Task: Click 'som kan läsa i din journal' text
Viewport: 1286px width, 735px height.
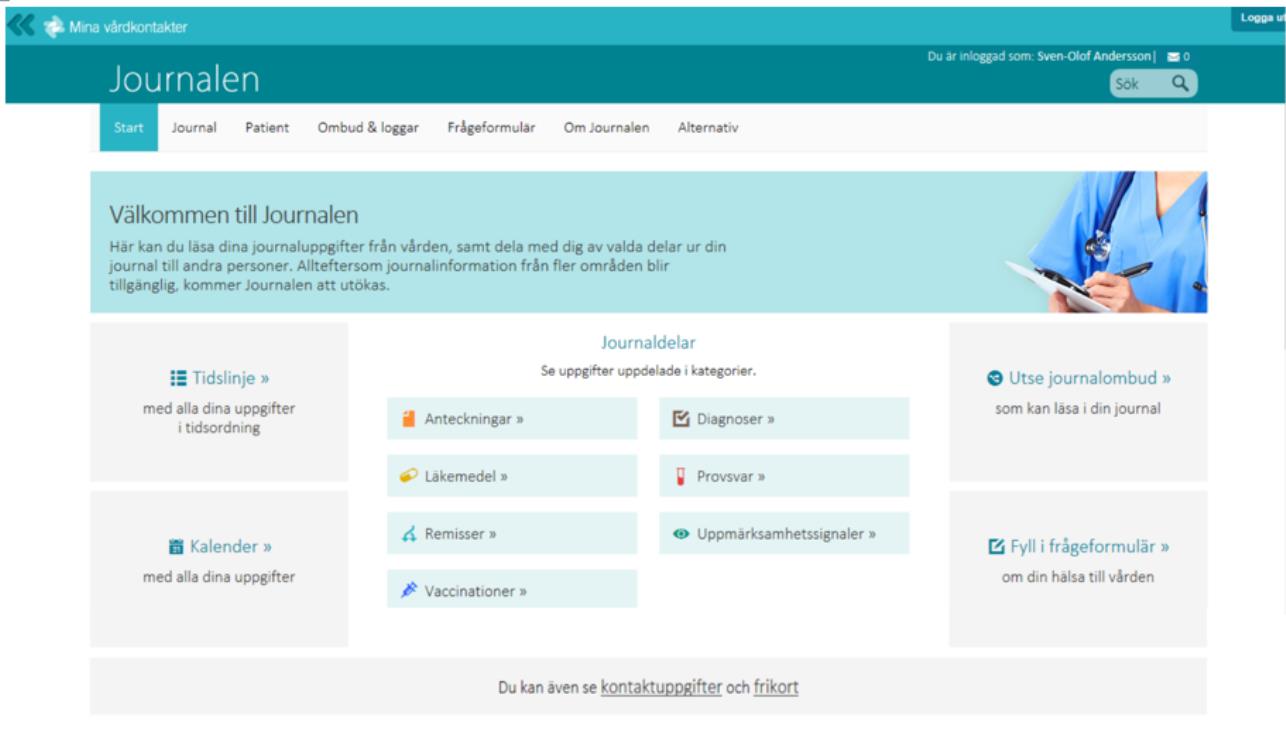Action: [1078, 408]
